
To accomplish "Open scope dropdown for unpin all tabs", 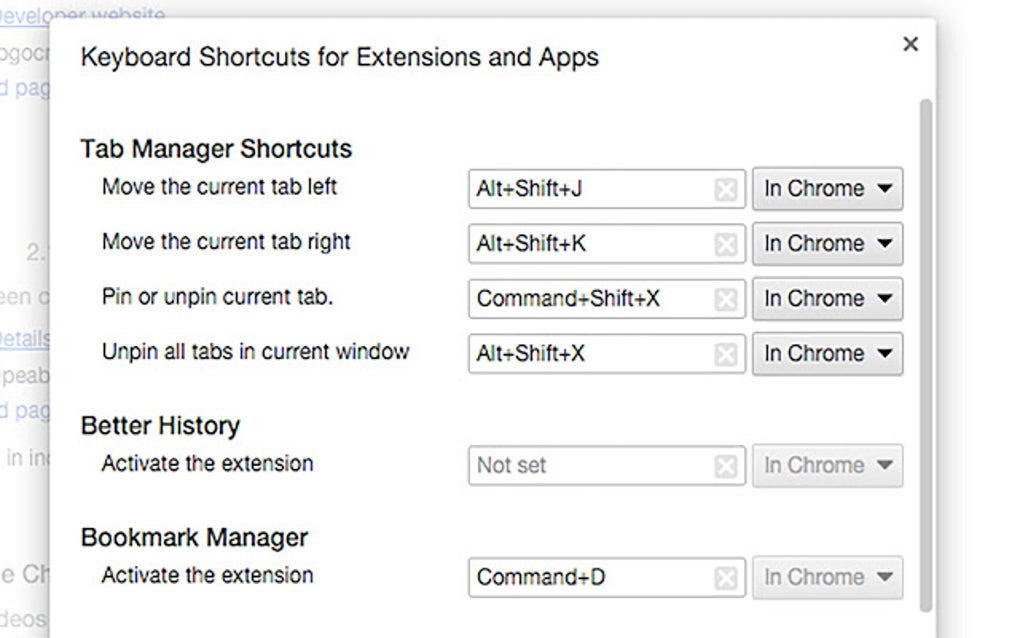I will point(827,353).
